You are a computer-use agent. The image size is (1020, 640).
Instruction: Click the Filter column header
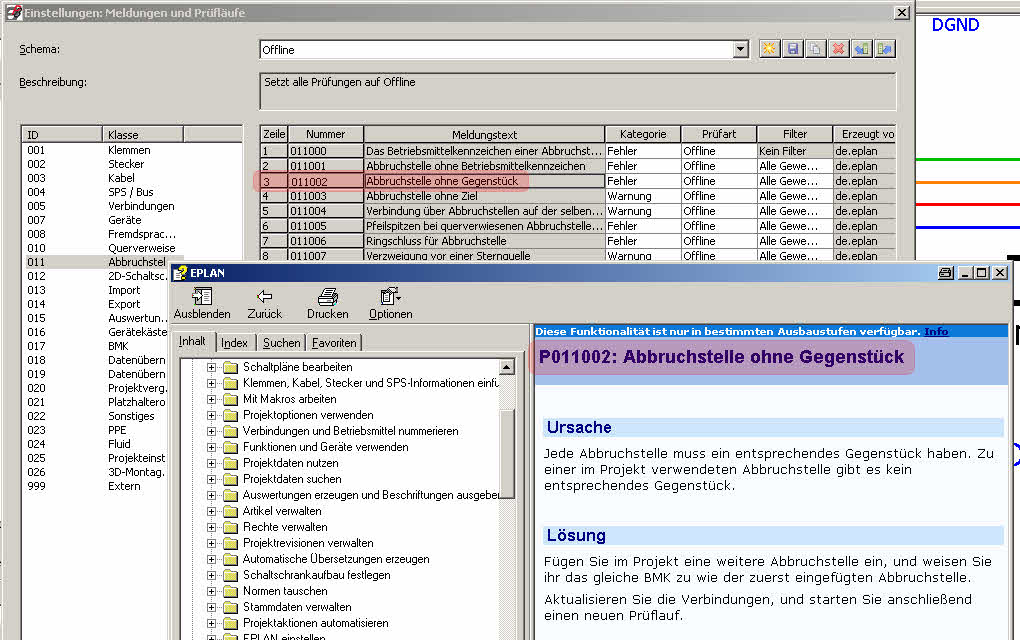point(795,134)
